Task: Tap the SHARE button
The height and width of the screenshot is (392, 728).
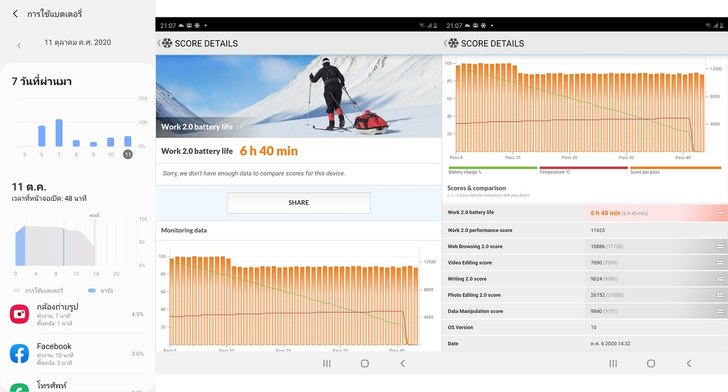Action: point(299,203)
